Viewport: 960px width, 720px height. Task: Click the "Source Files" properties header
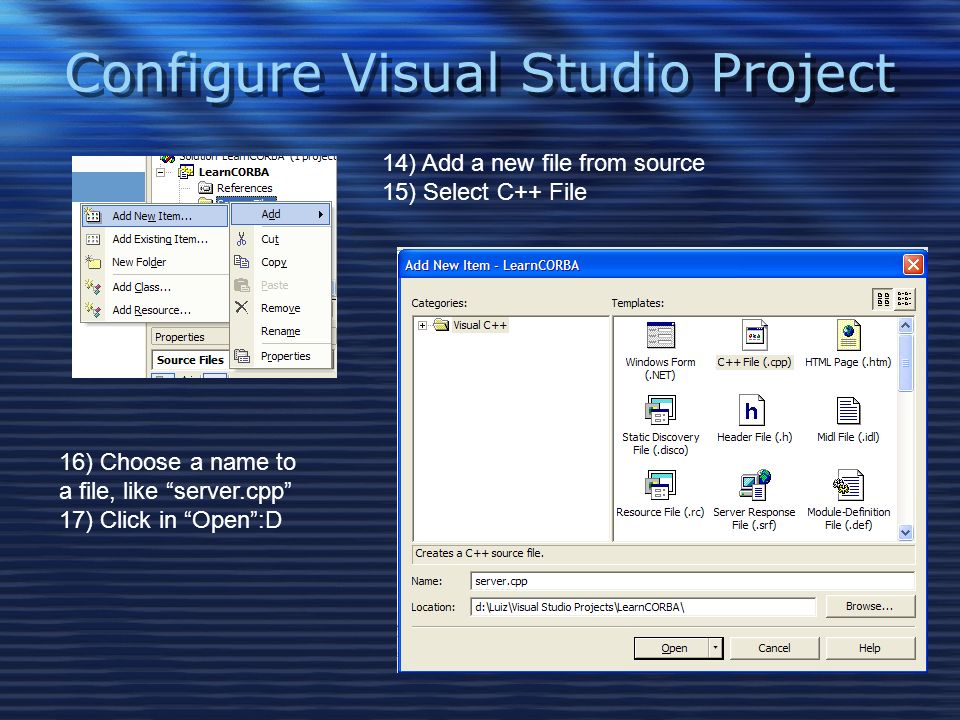point(190,360)
